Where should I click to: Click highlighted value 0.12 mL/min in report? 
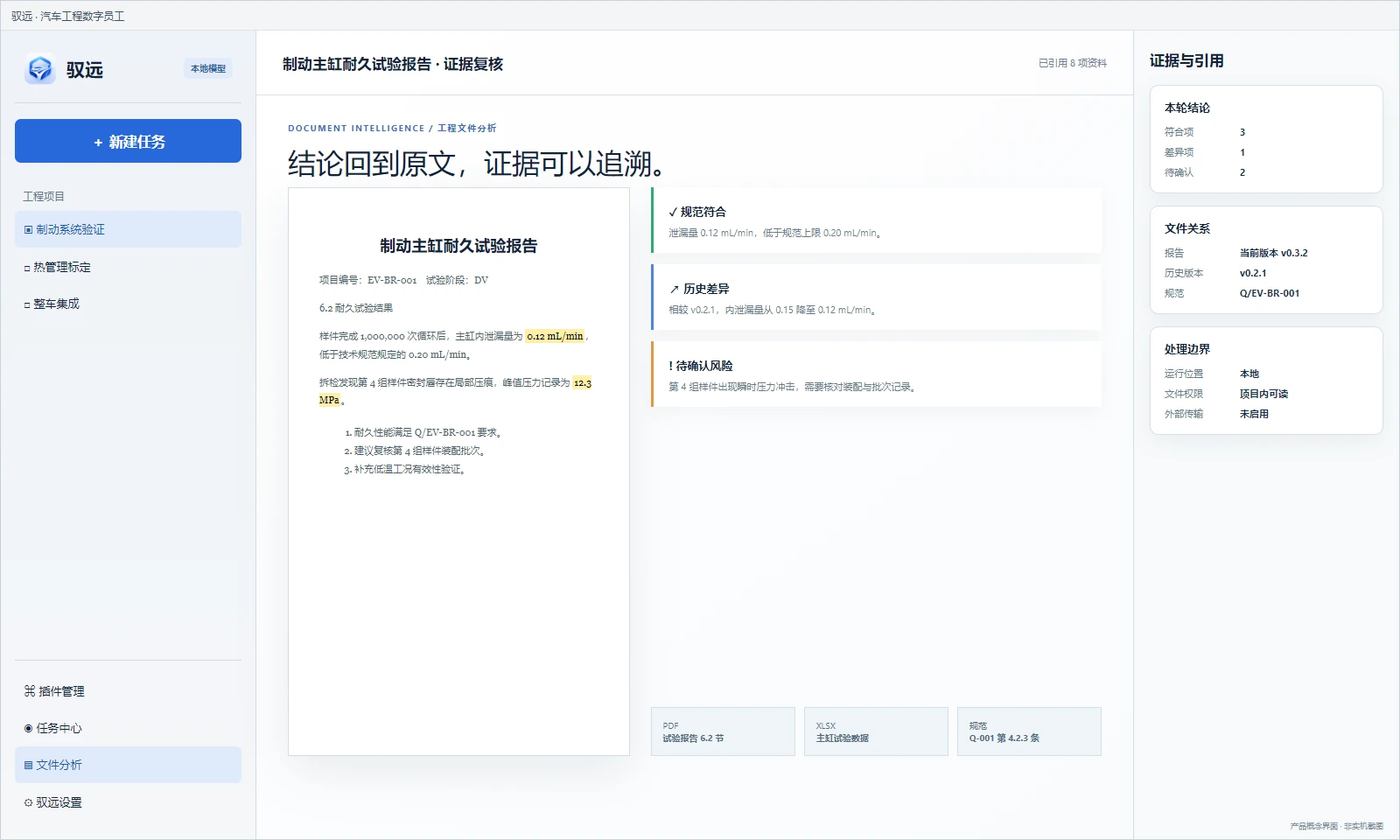555,336
